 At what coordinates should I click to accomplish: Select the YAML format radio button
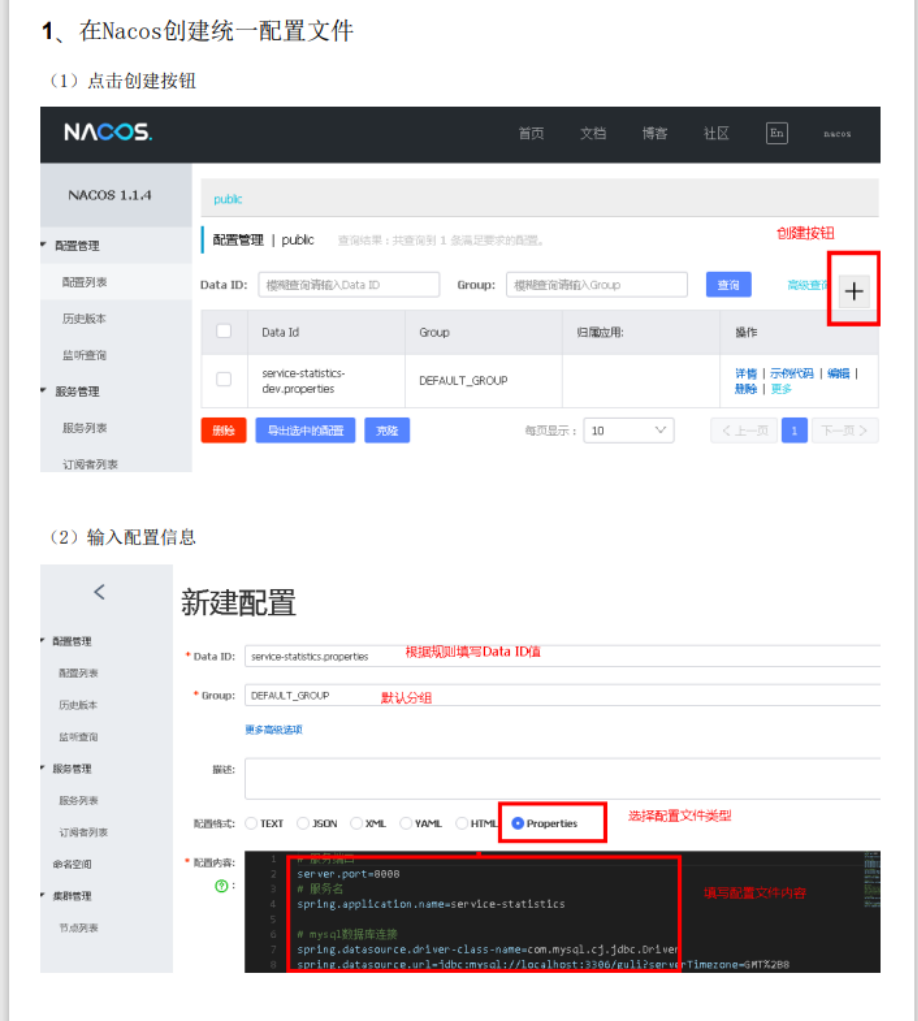(406, 823)
